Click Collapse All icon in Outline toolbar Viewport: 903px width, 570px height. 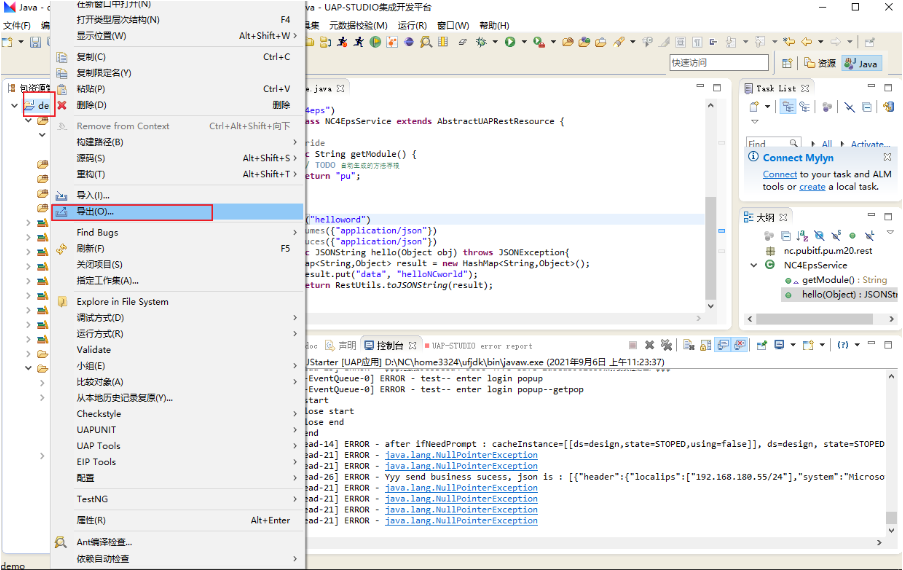(786, 235)
